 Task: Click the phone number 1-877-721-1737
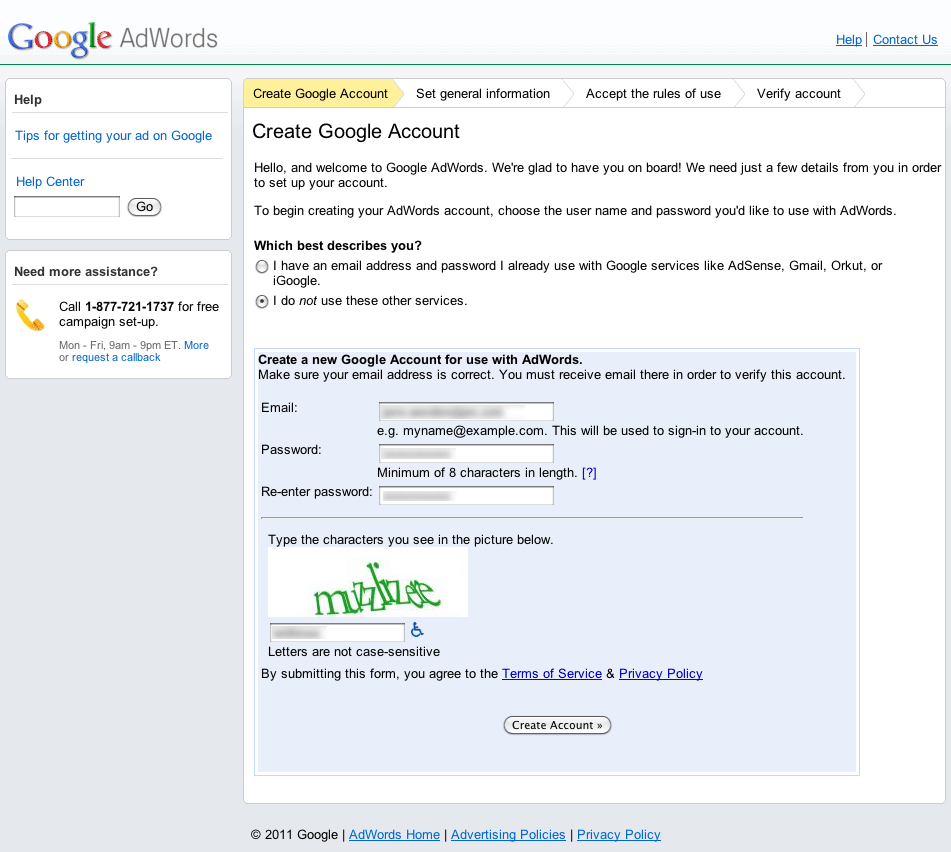pos(129,307)
